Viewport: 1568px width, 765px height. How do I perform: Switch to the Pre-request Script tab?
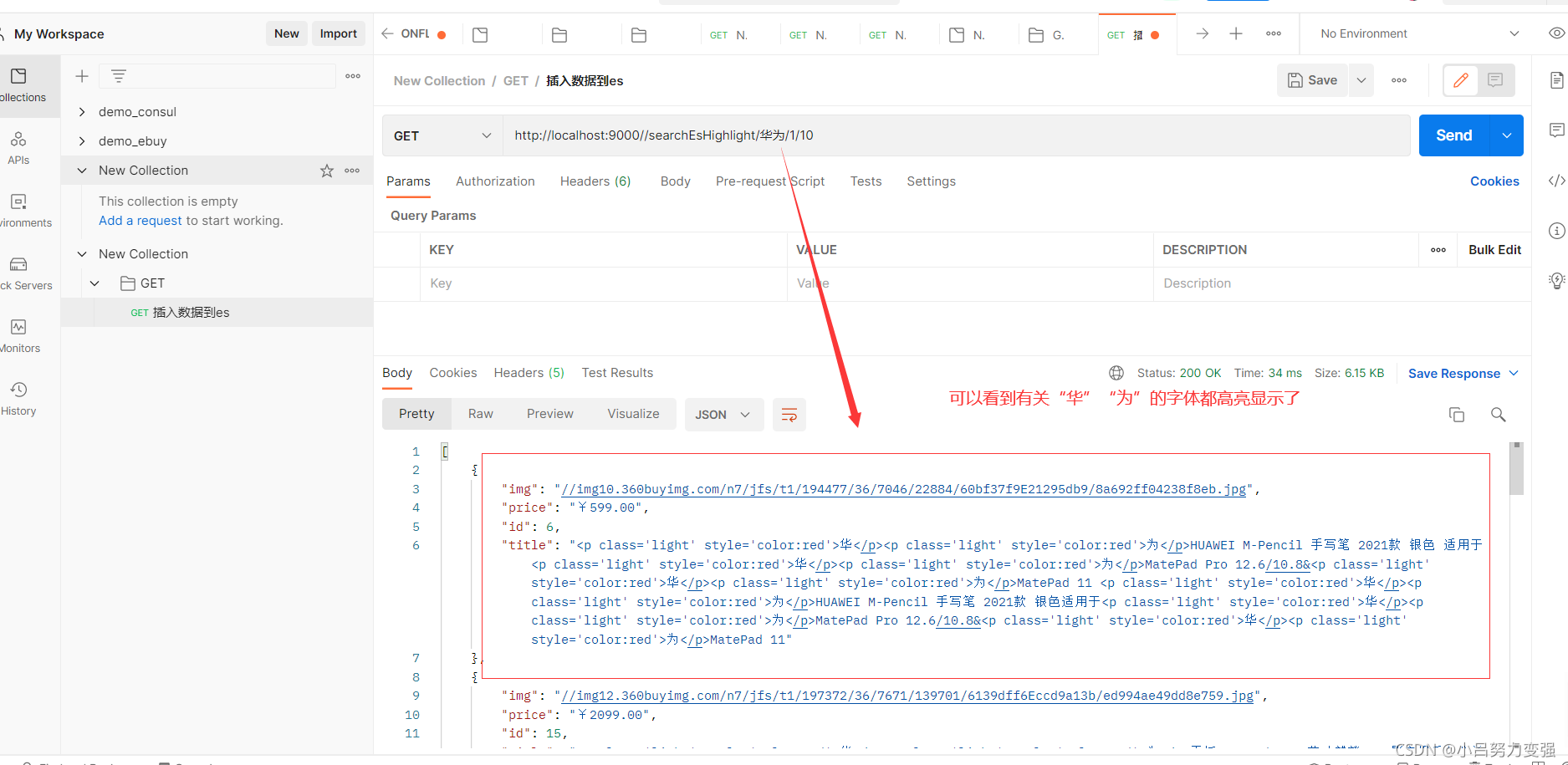tap(770, 181)
